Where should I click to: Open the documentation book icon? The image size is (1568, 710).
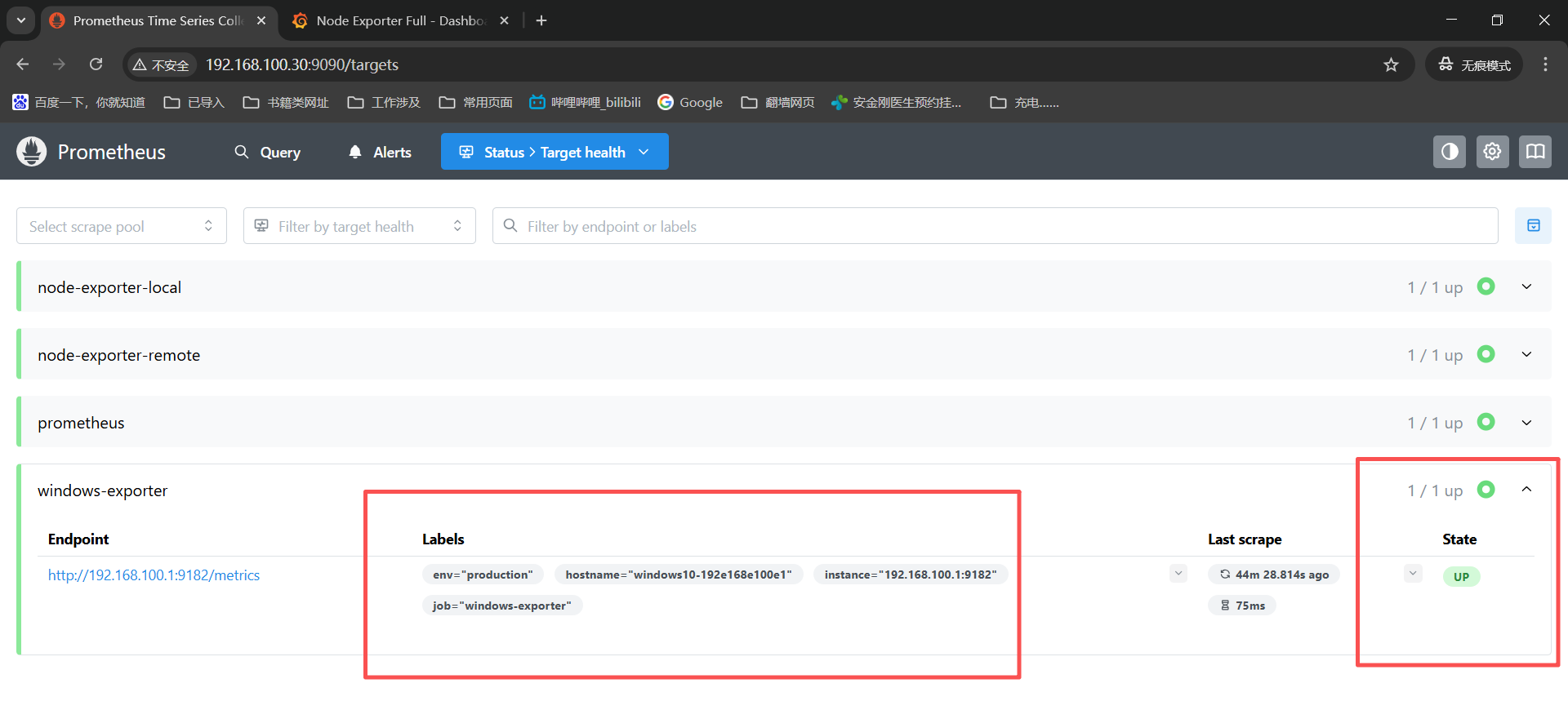[1535, 152]
